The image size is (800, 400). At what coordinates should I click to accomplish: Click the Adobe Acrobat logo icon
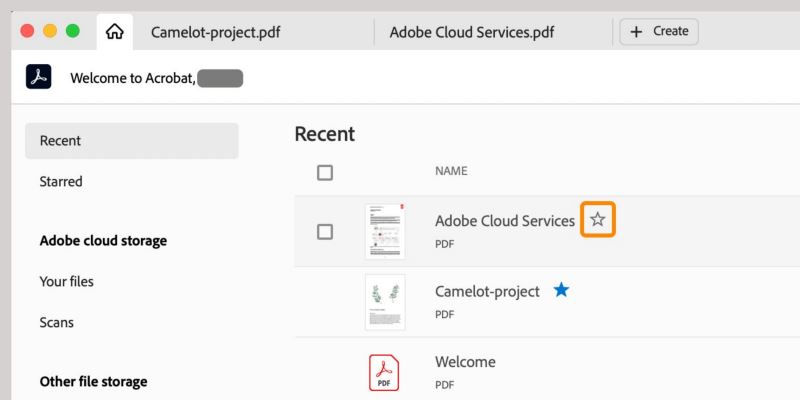tap(39, 77)
